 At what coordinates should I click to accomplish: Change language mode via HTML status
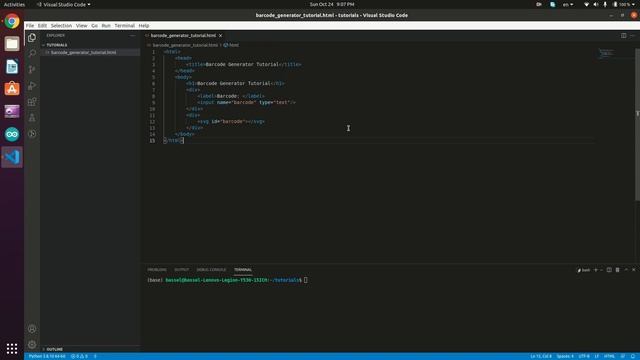(609, 356)
